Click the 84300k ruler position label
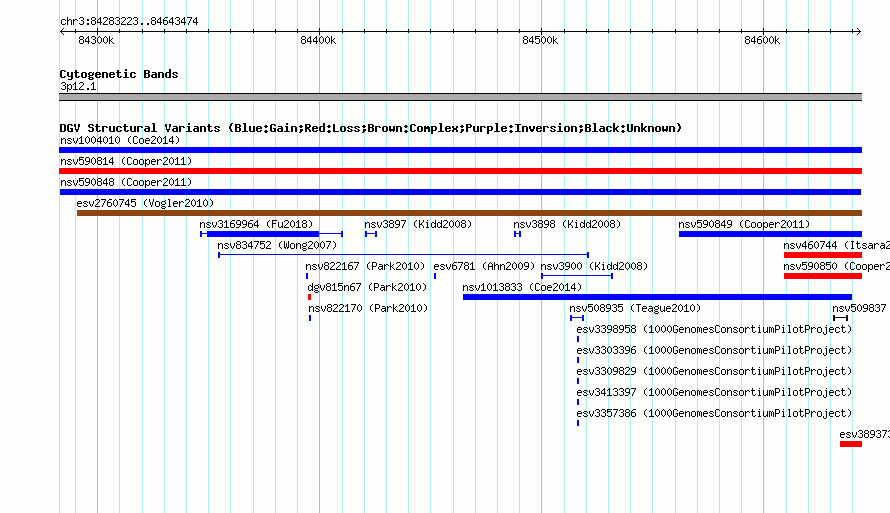The height and width of the screenshot is (513, 890). (96, 40)
